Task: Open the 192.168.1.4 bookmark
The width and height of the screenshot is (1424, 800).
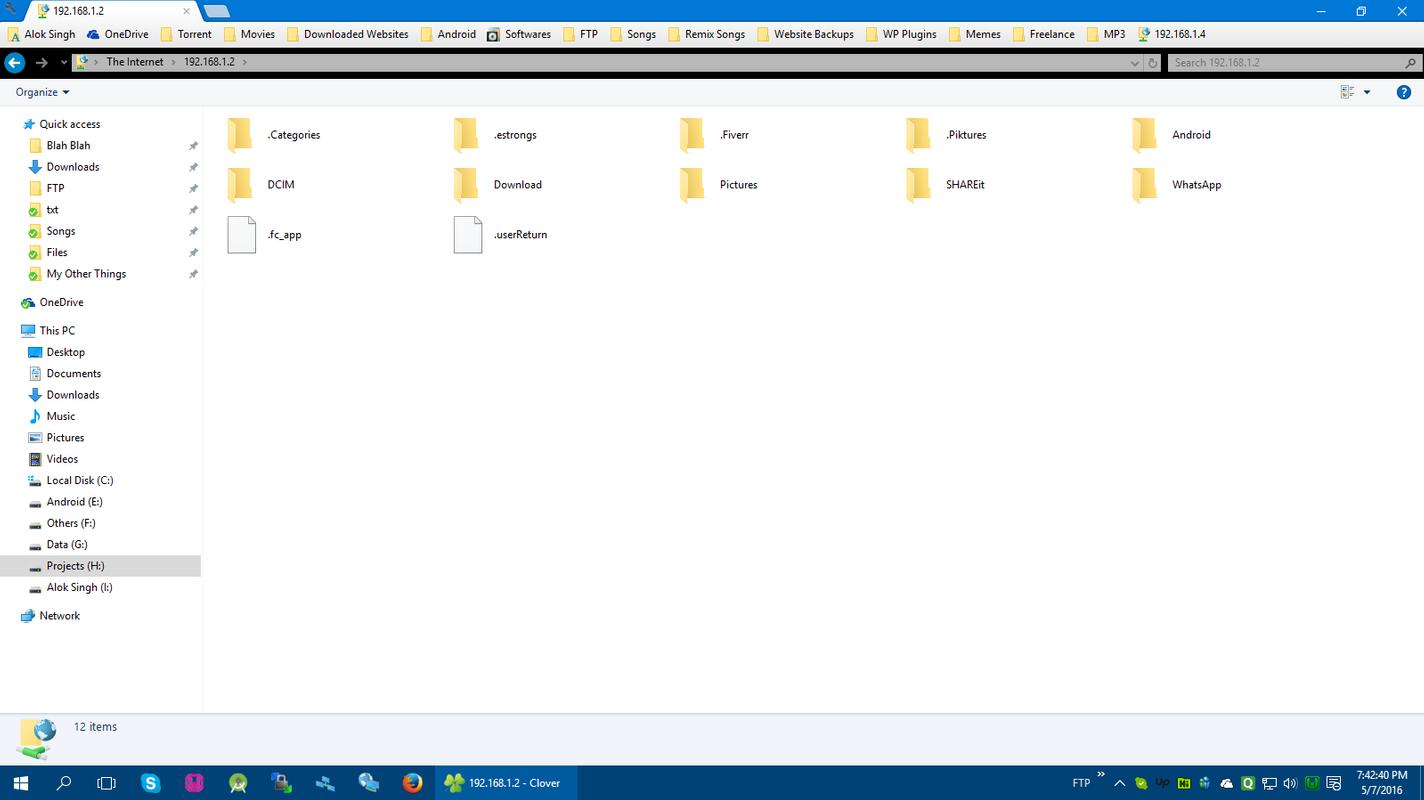Action: (1171, 34)
